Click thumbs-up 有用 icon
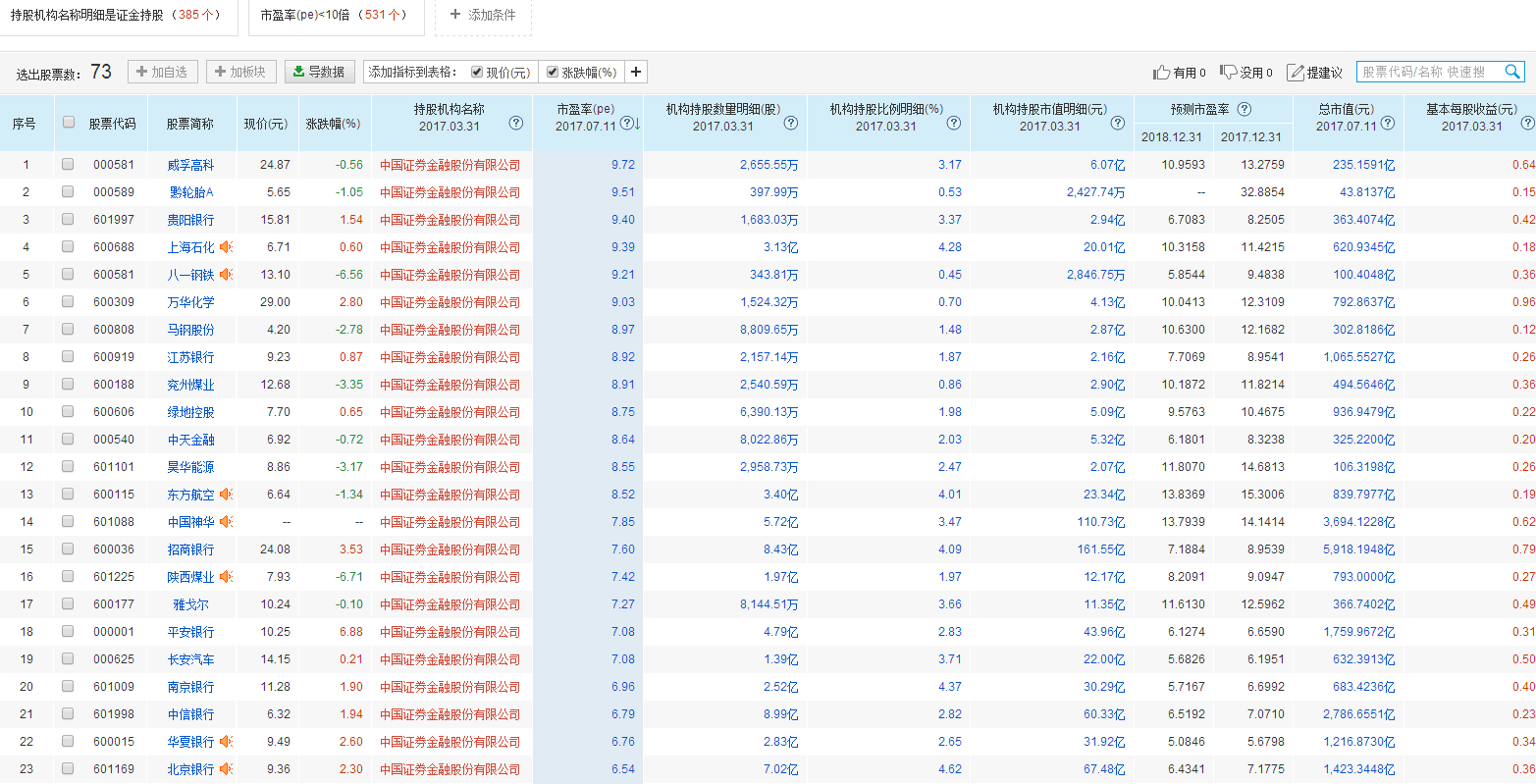The width and height of the screenshot is (1536, 784). pyautogui.click(x=1162, y=72)
